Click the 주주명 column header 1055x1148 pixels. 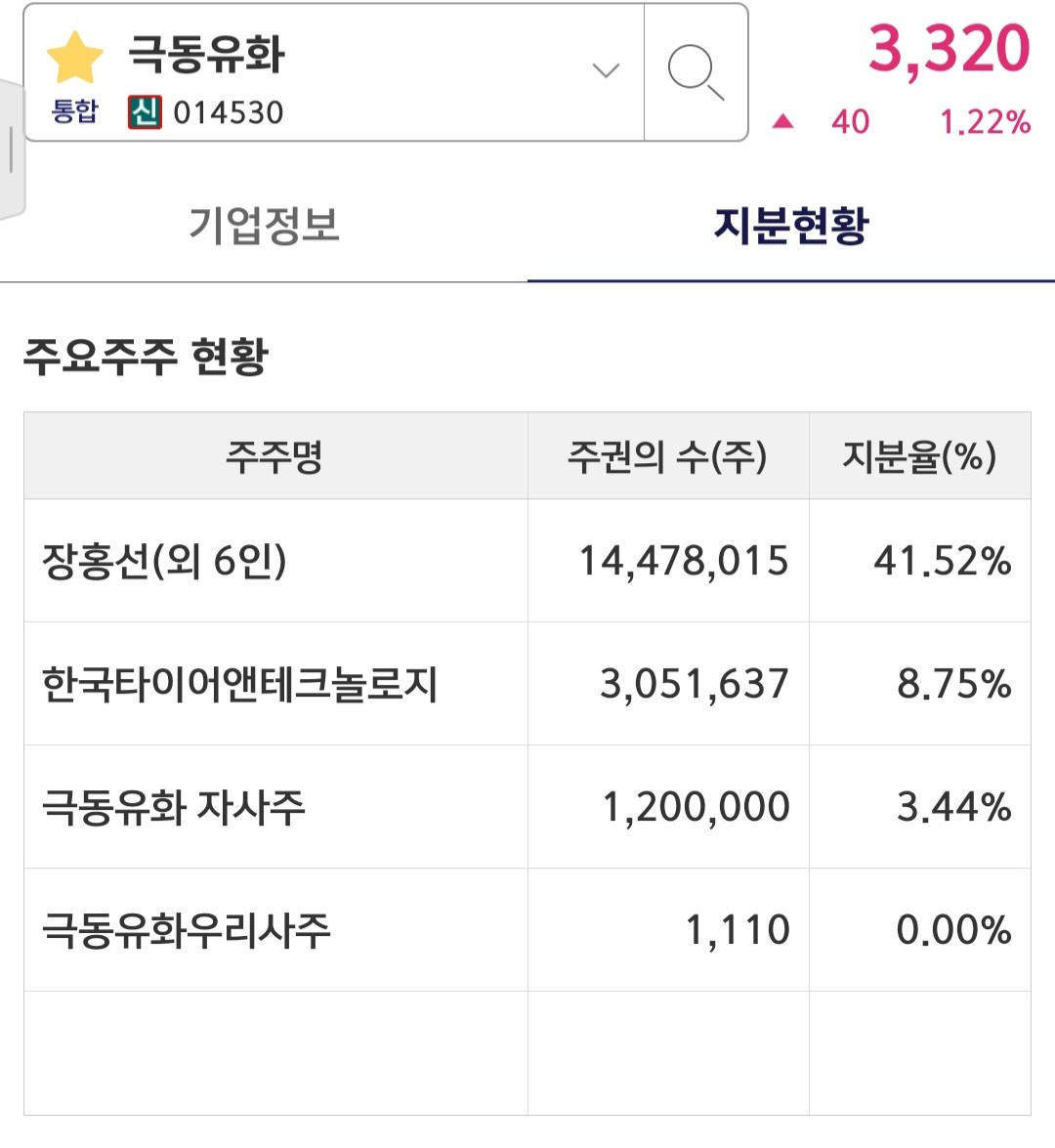pyautogui.click(x=274, y=456)
